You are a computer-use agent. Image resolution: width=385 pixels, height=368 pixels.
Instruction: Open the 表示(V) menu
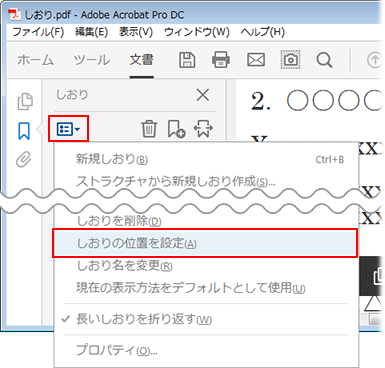[x=136, y=32]
